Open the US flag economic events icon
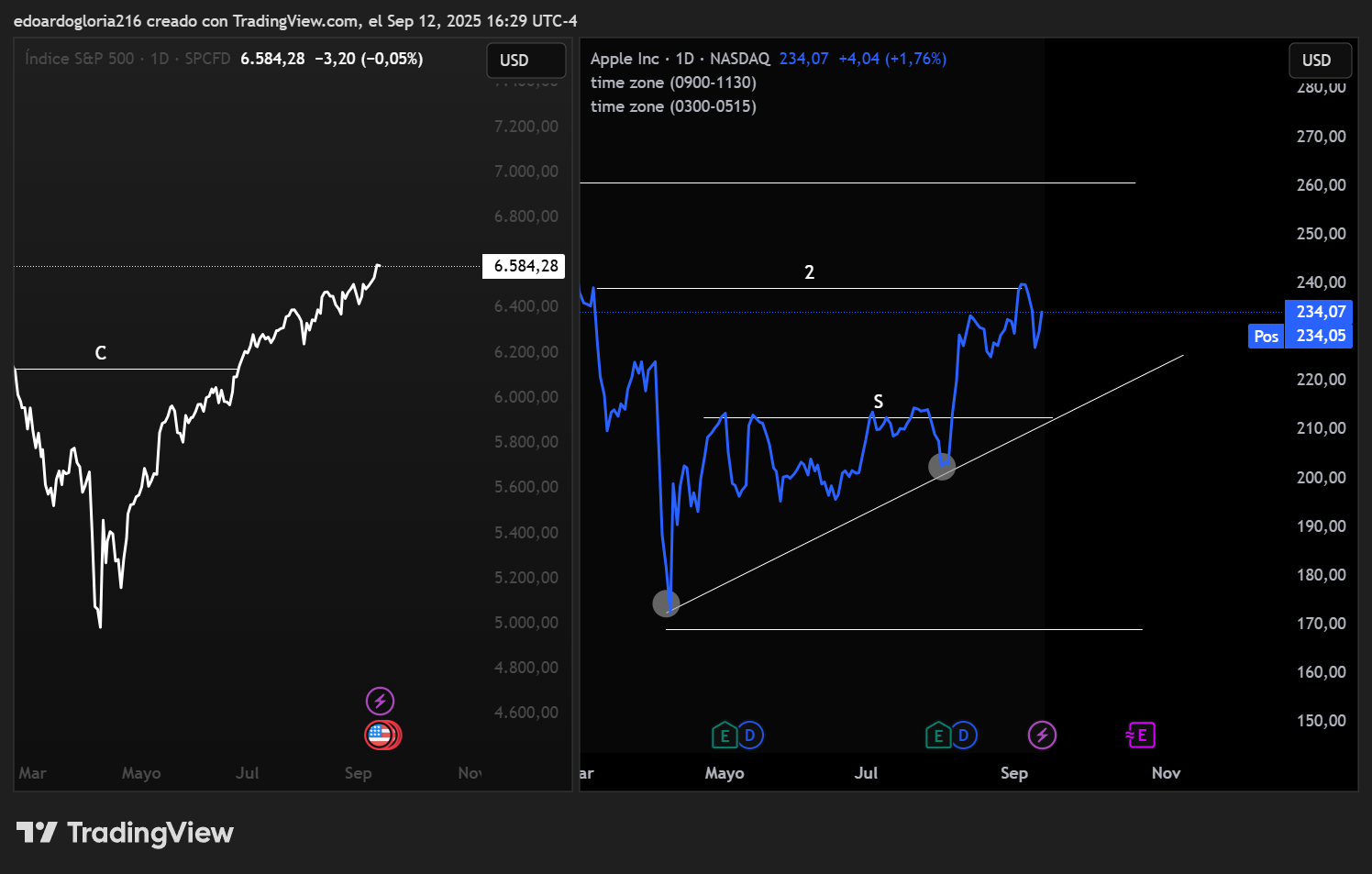The height and width of the screenshot is (874, 1372). click(x=381, y=736)
